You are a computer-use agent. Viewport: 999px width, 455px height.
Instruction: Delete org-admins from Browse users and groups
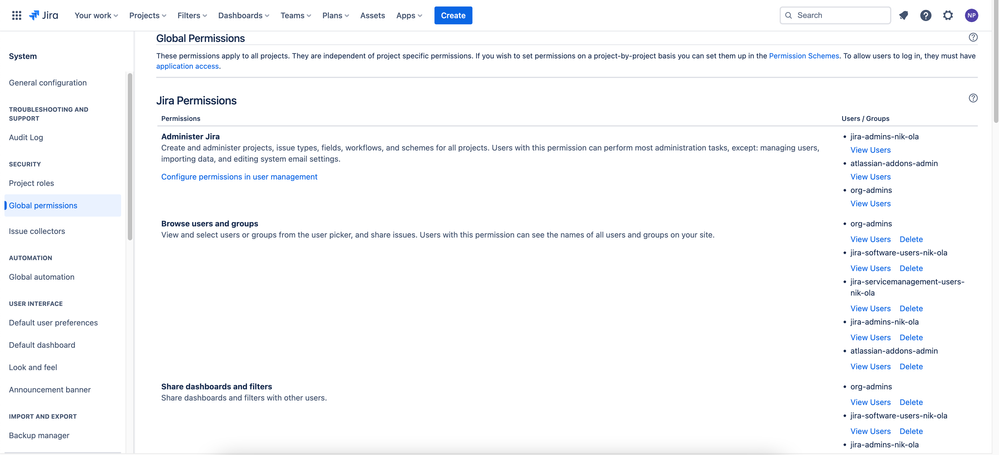click(911, 240)
